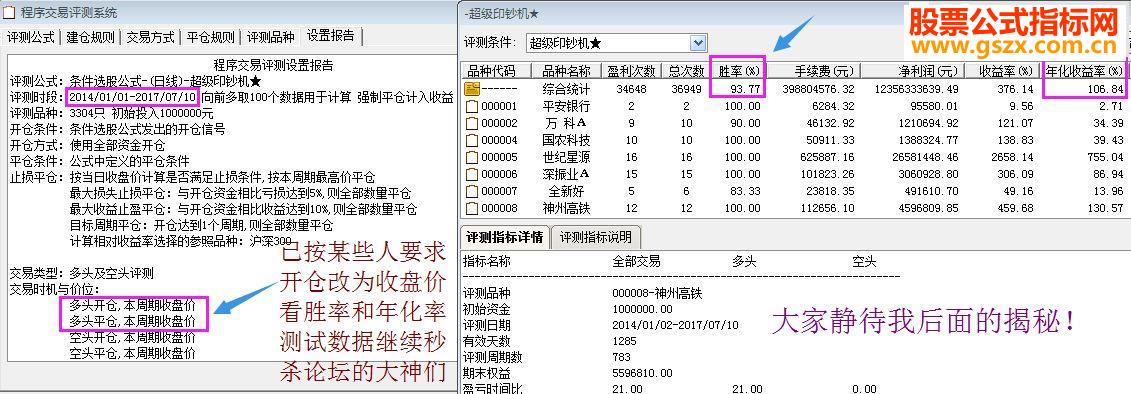Select the 深振业A row name
The width and height of the screenshot is (1131, 394).
point(566,174)
